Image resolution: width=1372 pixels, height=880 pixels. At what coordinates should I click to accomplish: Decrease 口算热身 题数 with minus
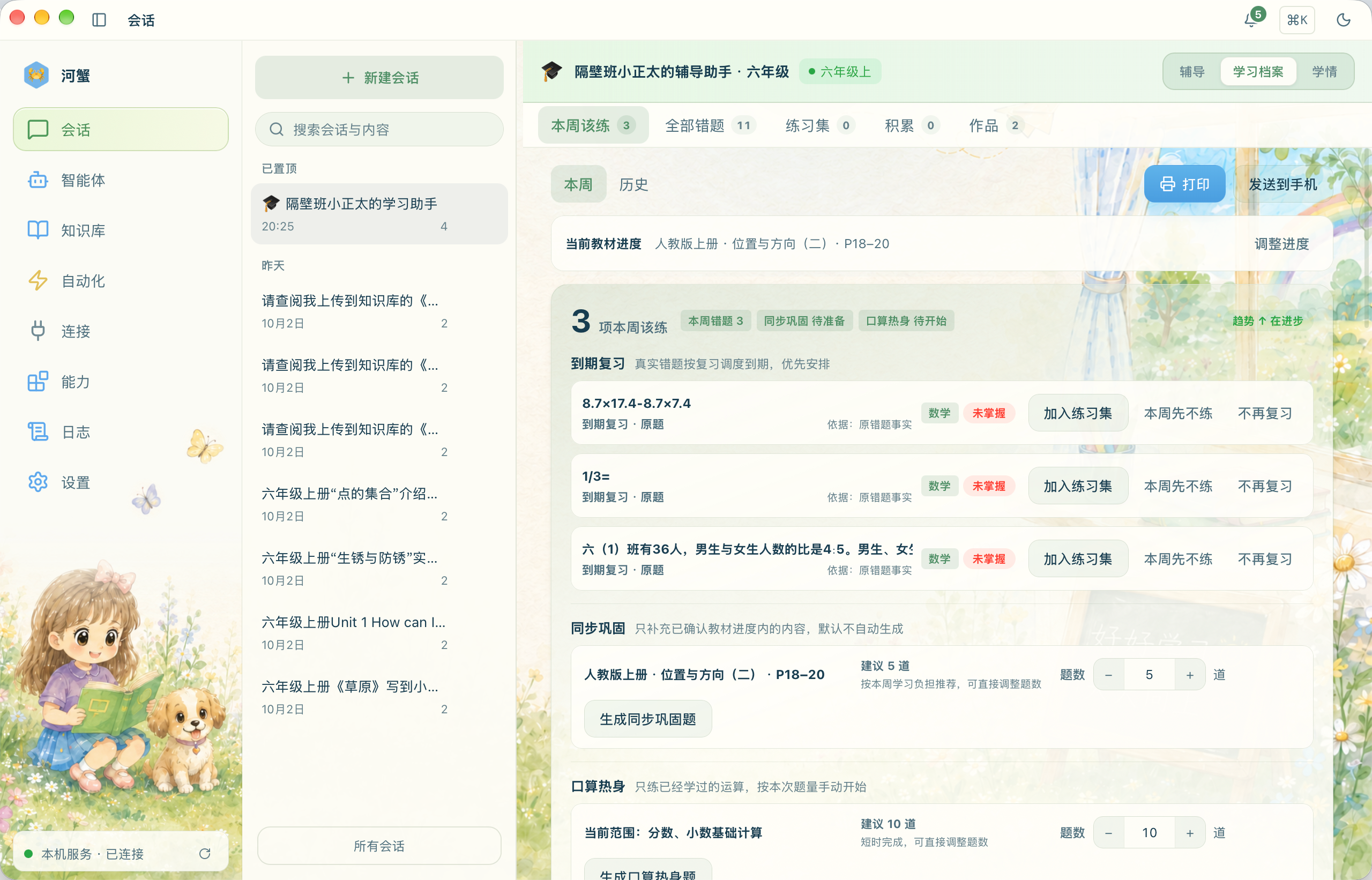(x=1108, y=833)
